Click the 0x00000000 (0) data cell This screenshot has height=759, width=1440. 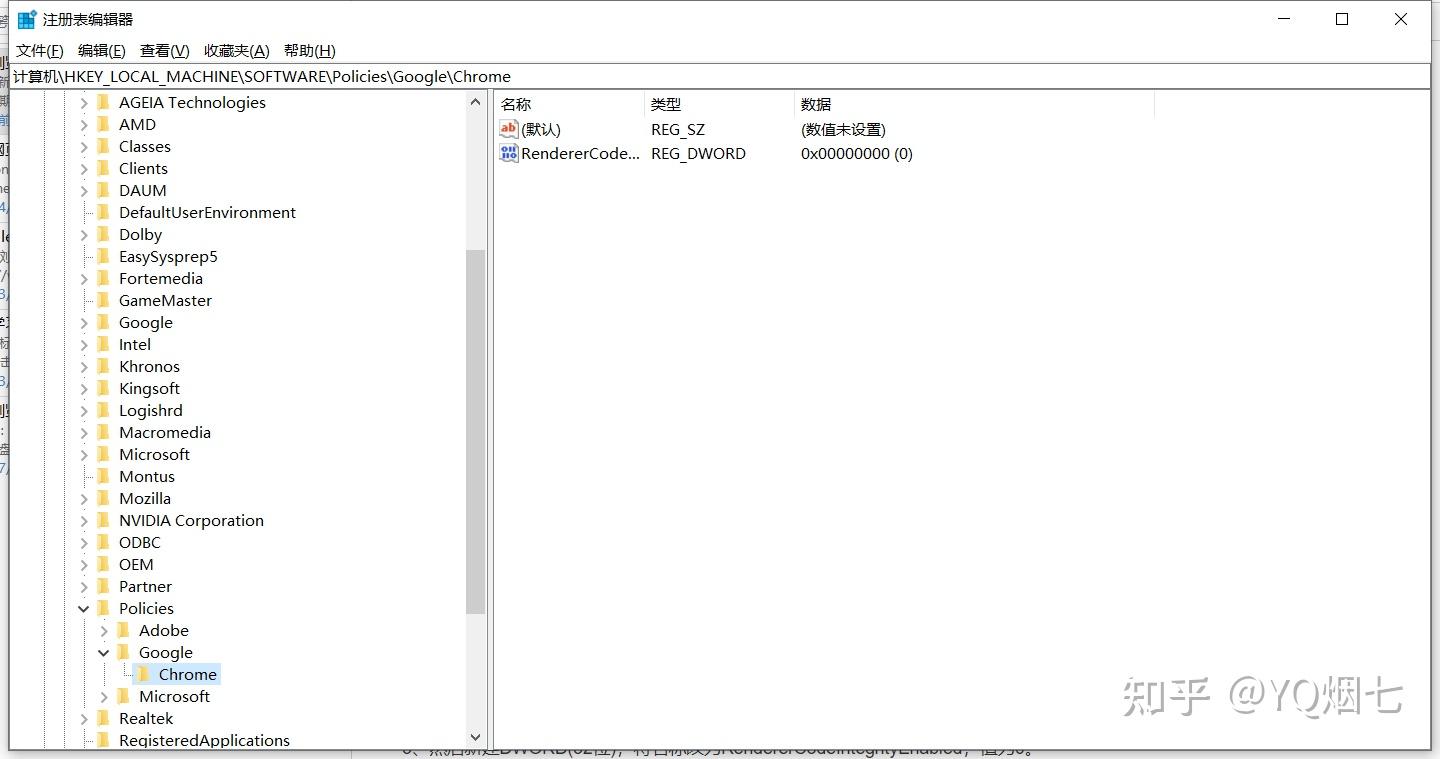[857, 153]
